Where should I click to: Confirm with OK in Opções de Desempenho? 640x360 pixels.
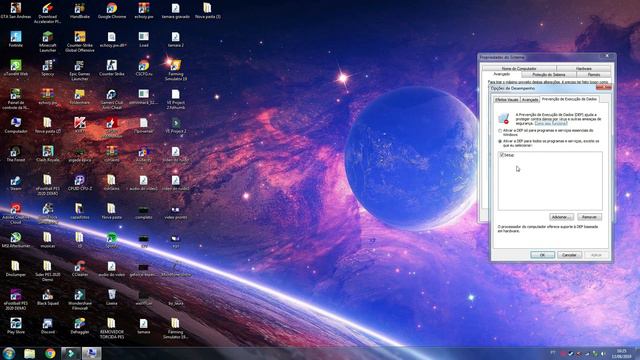tap(542, 255)
